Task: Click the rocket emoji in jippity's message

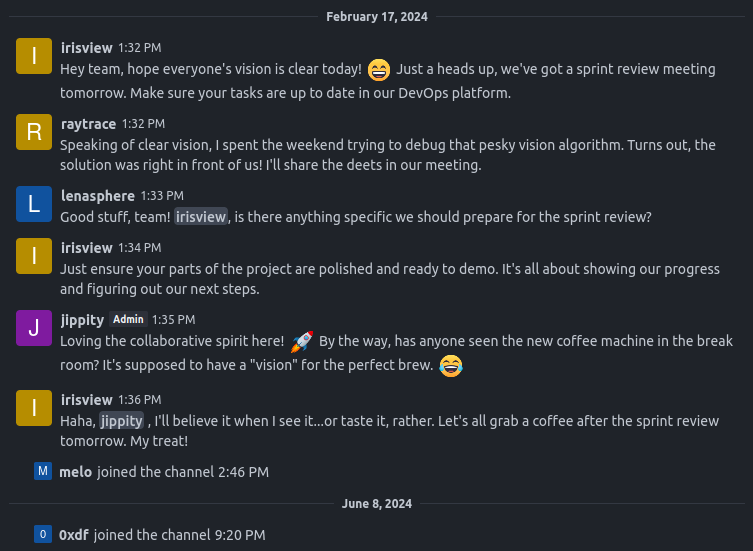Action: [x=302, y=342]
